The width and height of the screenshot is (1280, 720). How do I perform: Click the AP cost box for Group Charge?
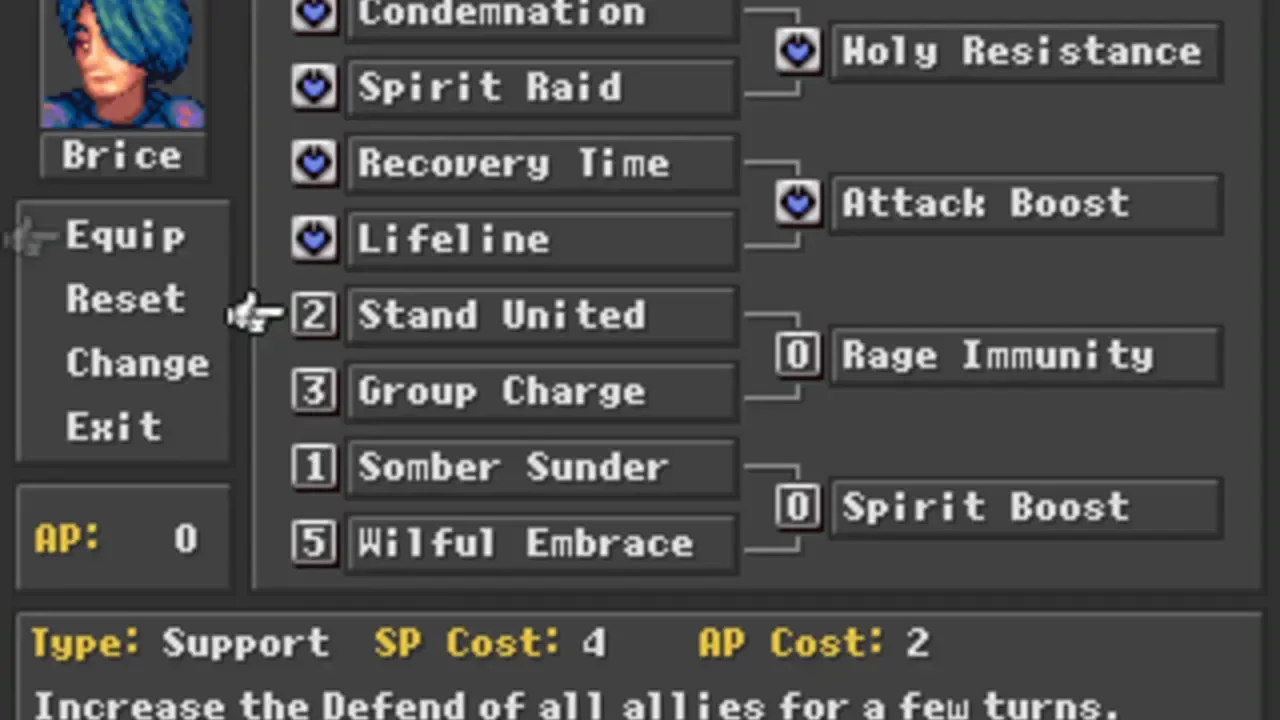(x=315, y=391)
